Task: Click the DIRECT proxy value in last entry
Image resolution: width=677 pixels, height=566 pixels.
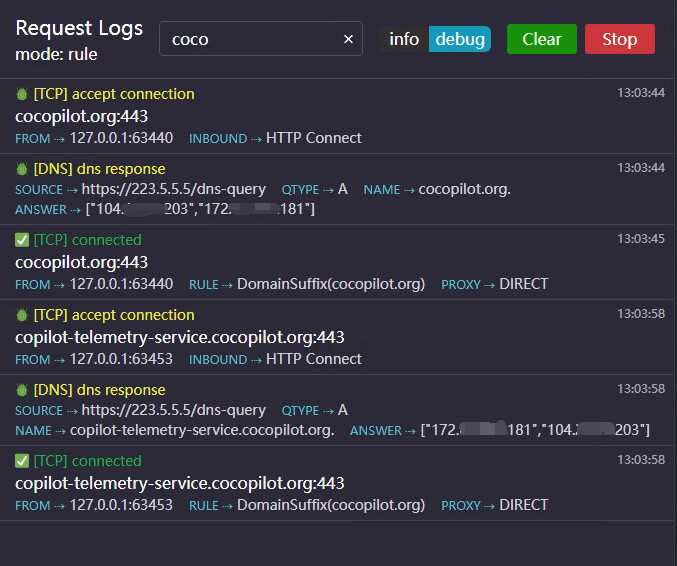Action: [523, 505]
